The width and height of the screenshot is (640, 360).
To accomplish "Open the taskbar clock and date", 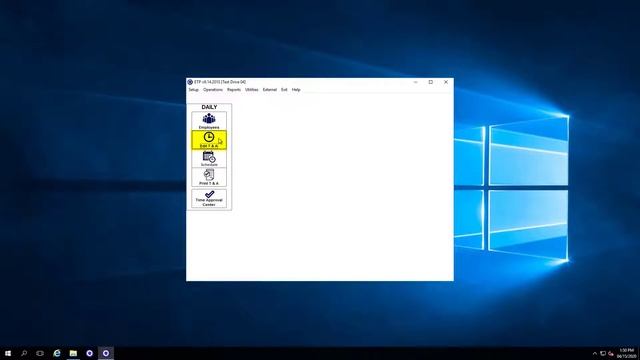I will click(627, 353).
